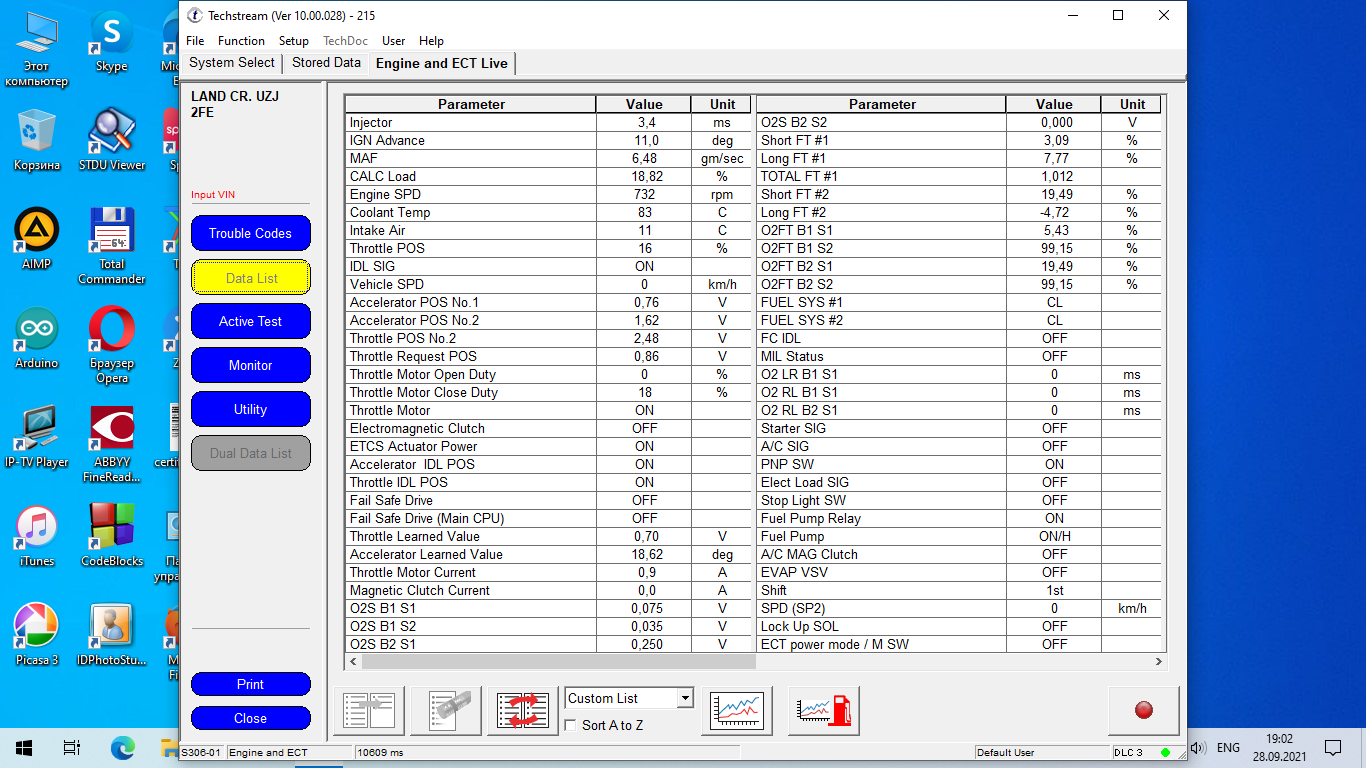Click the green DLC connection indicator
The width and height of the screenshot is (1366, 768).
click(x=1165, y=752)
